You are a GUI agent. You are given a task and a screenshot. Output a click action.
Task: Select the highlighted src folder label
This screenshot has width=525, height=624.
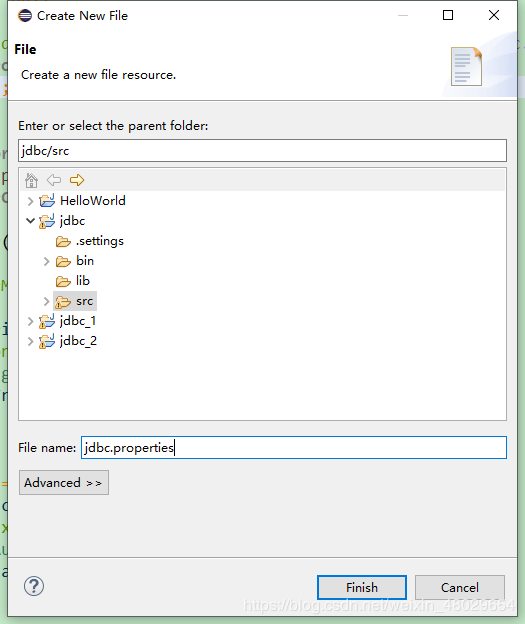84,301
